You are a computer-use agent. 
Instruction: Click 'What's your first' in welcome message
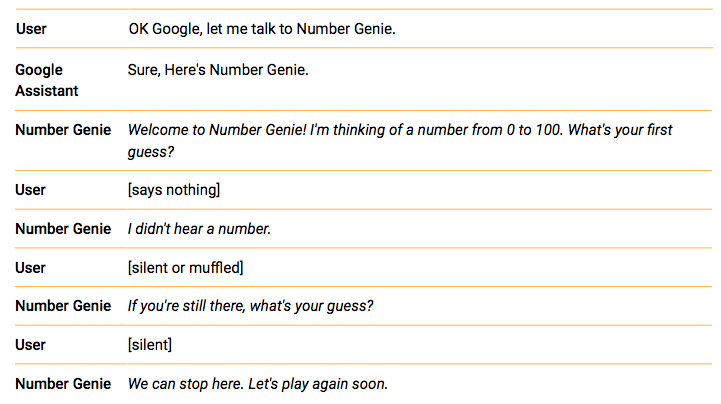point(620,130)
